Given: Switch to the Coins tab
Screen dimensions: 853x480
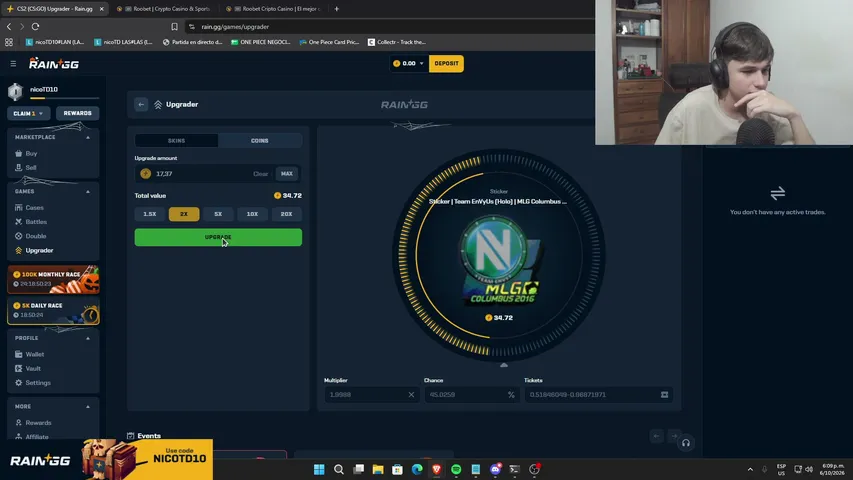Looking at the screenshot, I should point(259,140).
